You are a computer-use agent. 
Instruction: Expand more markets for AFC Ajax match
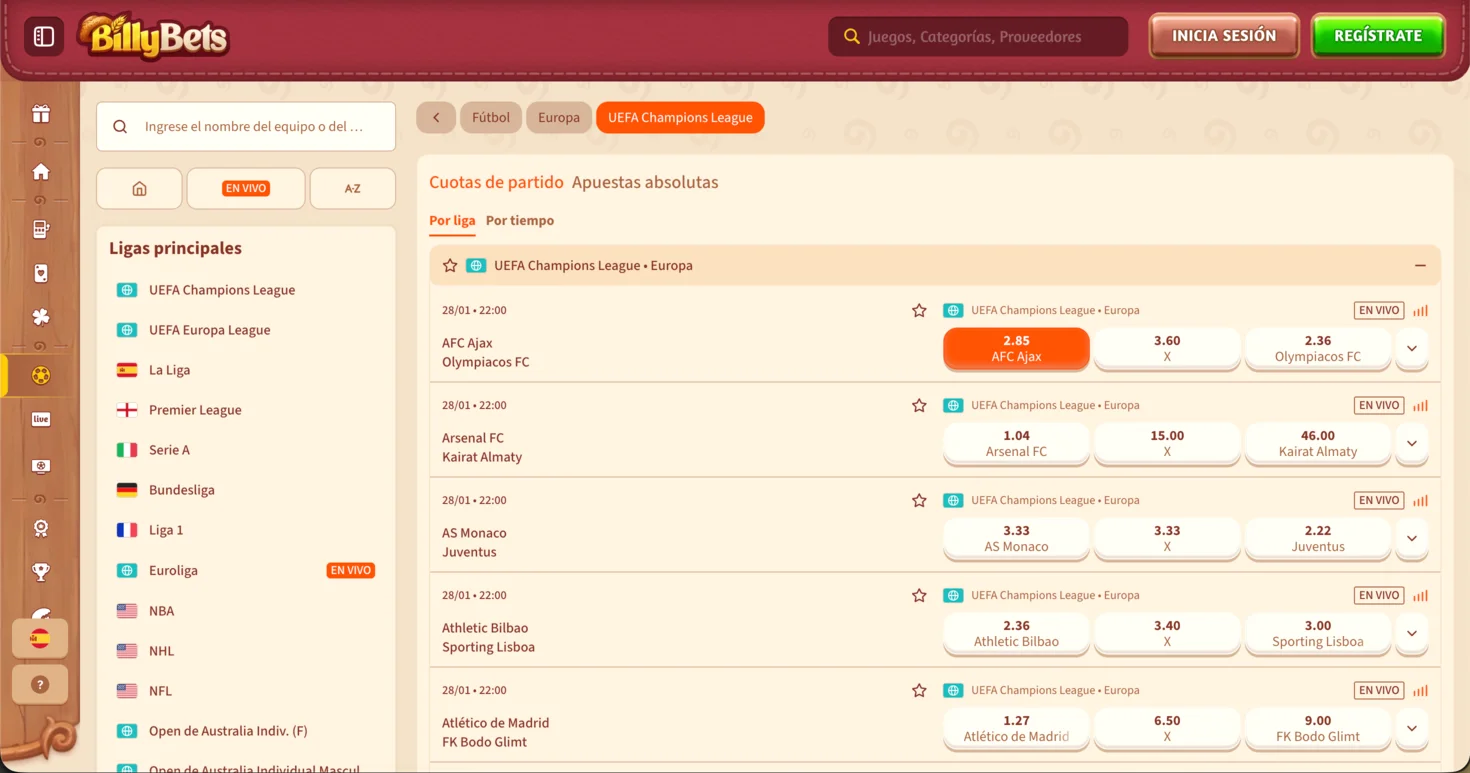tap(1412, 349)
